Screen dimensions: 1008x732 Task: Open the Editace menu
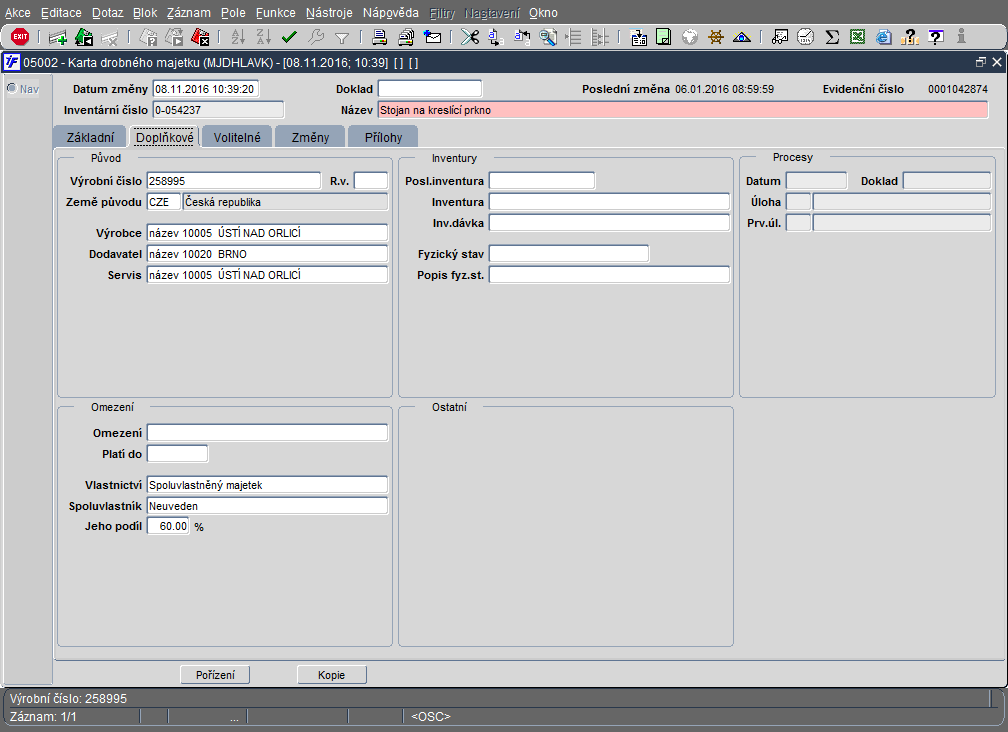coord(61,13)
